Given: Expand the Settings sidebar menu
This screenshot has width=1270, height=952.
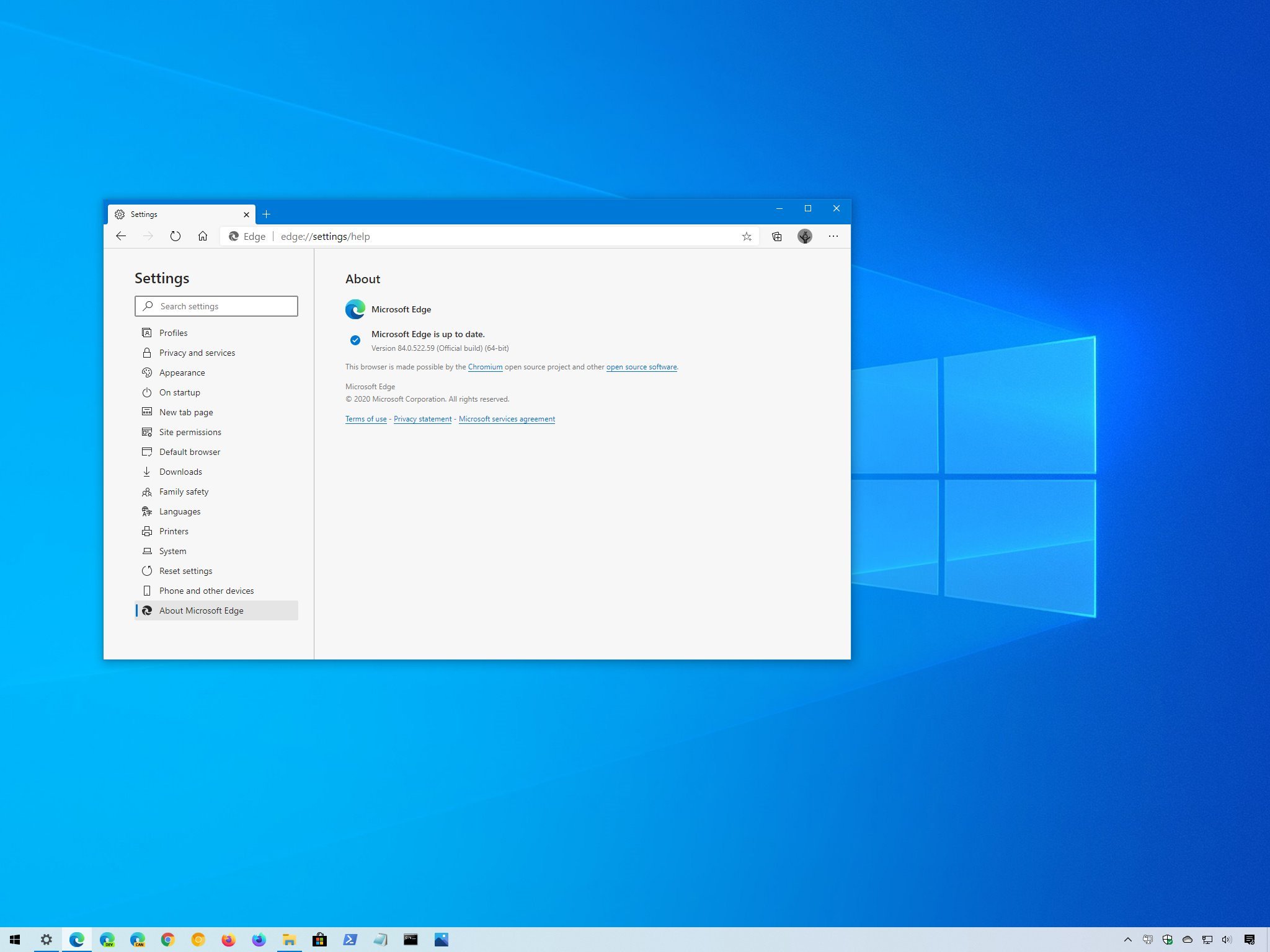Looking at the screenshot, I should (x=162, y=278).
